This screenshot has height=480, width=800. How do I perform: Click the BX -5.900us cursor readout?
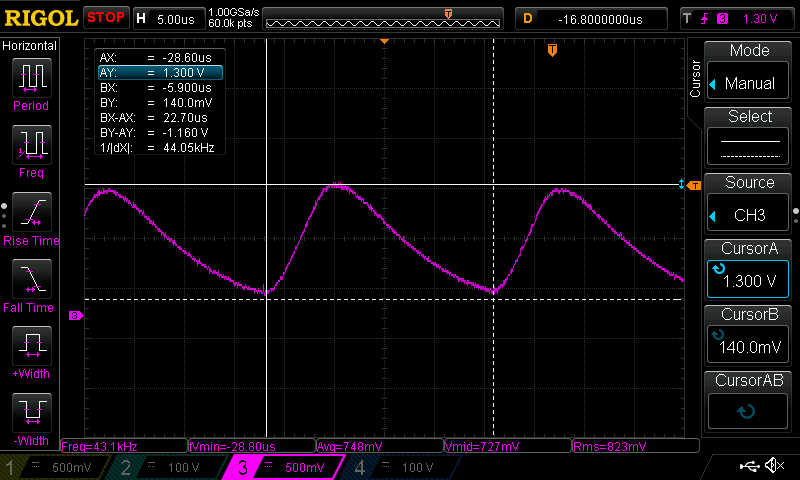pyautogui.click(x=160, y=87)
